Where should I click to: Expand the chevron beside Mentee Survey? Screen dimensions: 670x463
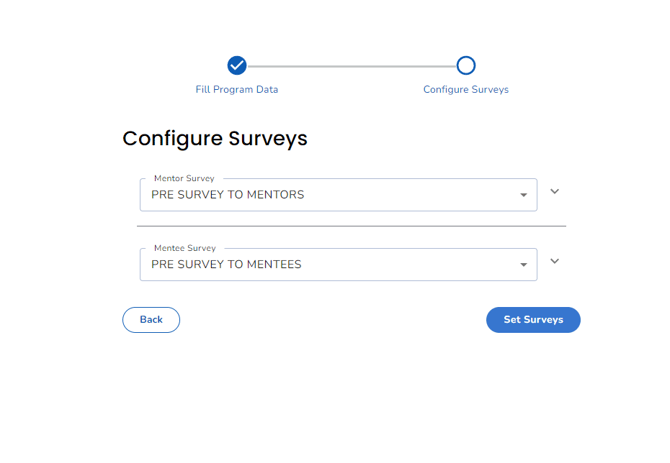click(555, 261)
